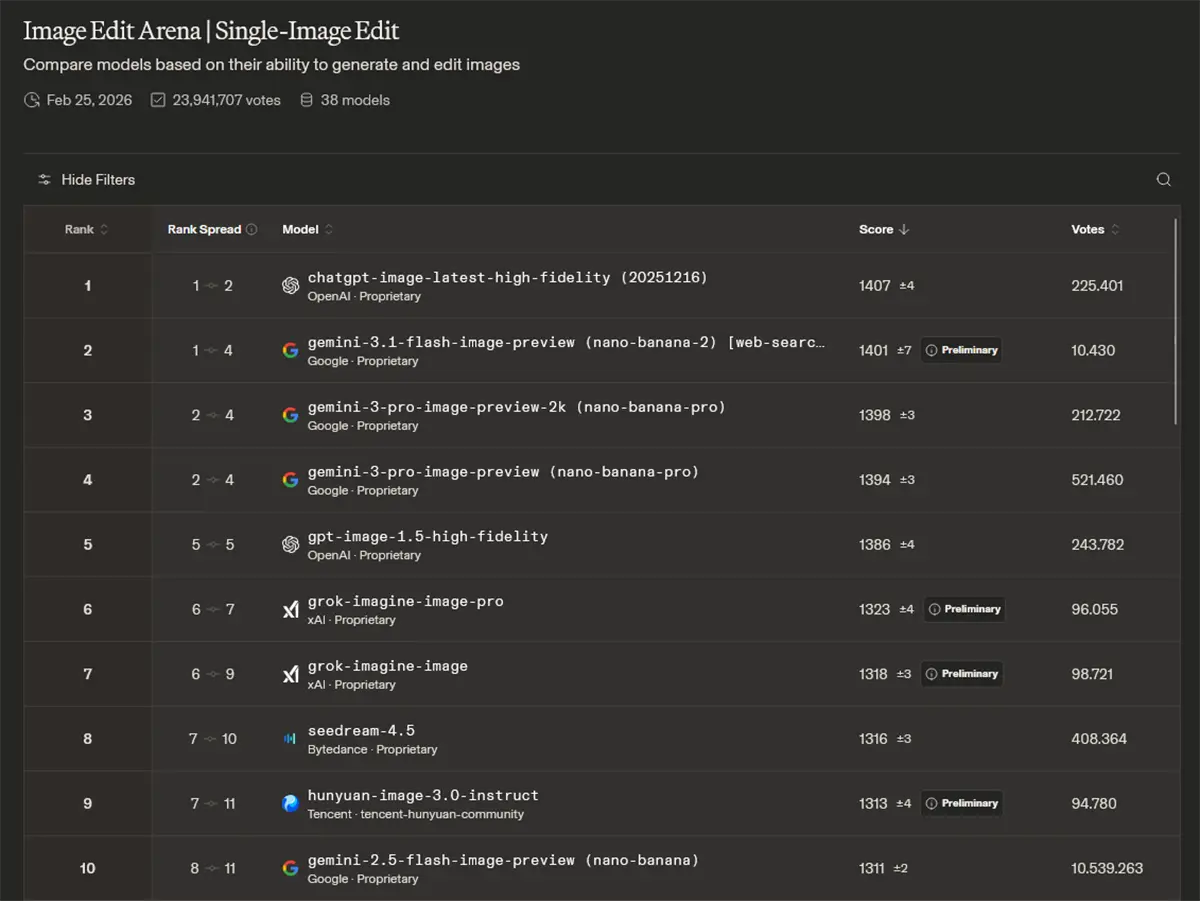Click the filters icon beside Hide Filters

44,179
